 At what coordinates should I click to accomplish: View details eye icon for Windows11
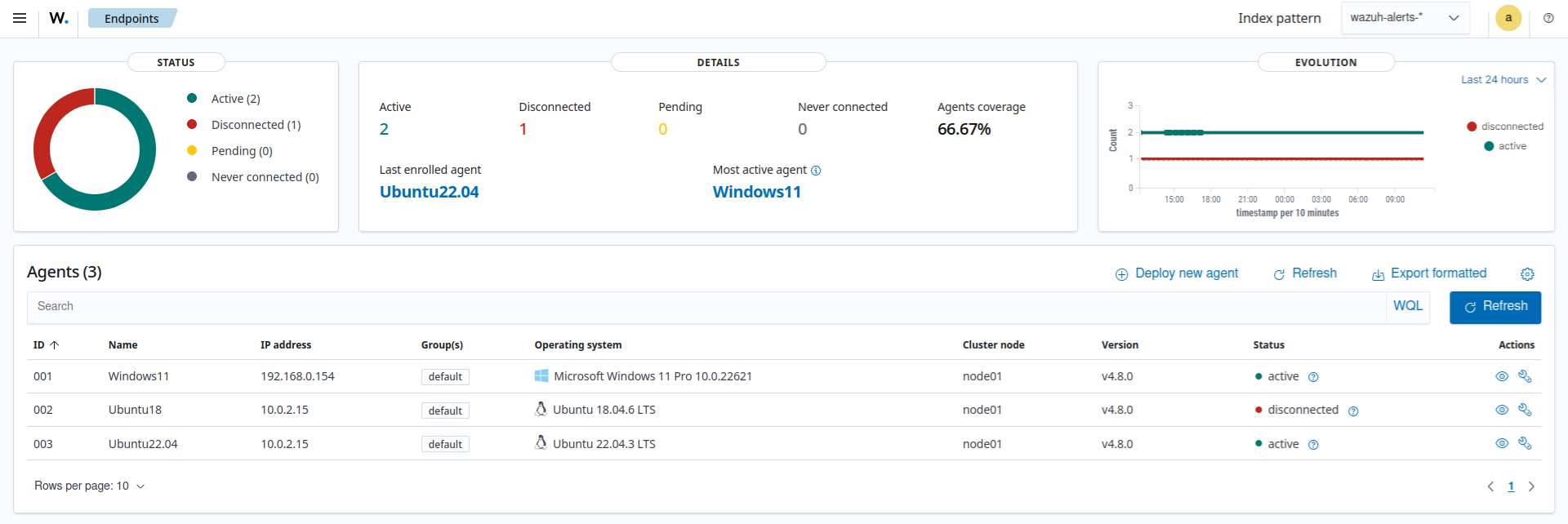tap(1501, 376)
